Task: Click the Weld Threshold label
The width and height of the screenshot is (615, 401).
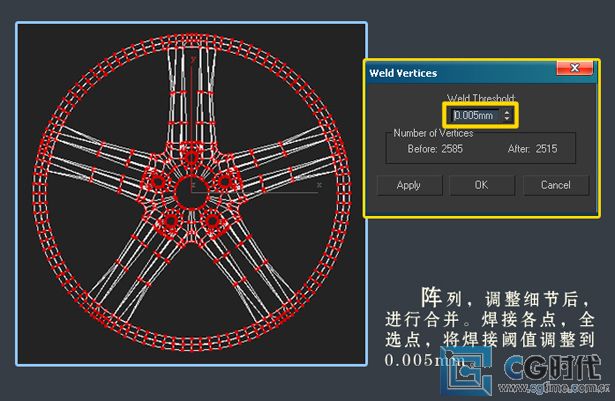Action: (480, 99)
